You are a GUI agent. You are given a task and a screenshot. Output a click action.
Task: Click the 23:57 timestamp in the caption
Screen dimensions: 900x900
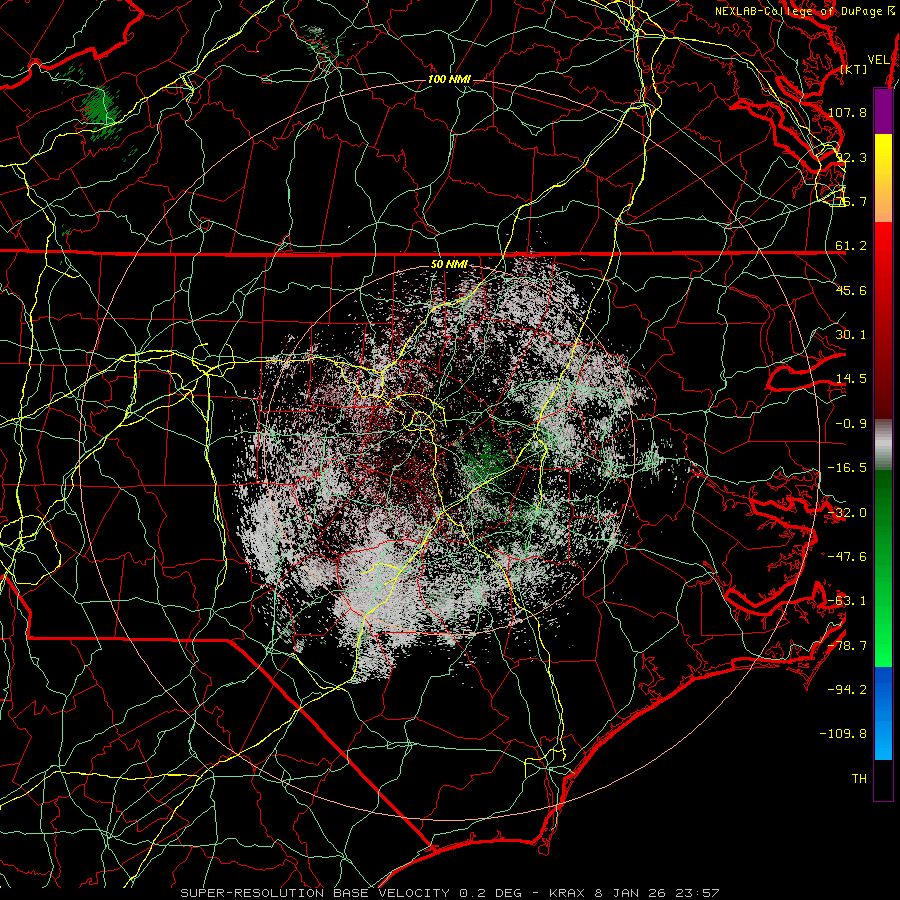[x=698, y=893]
